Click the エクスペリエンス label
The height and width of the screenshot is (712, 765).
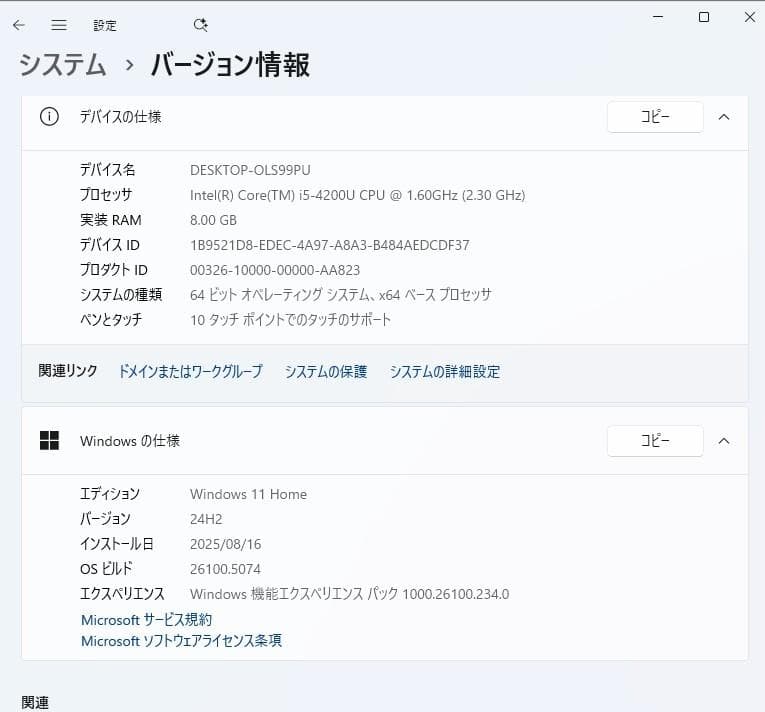pyautogui.click(x=122, y=594)
